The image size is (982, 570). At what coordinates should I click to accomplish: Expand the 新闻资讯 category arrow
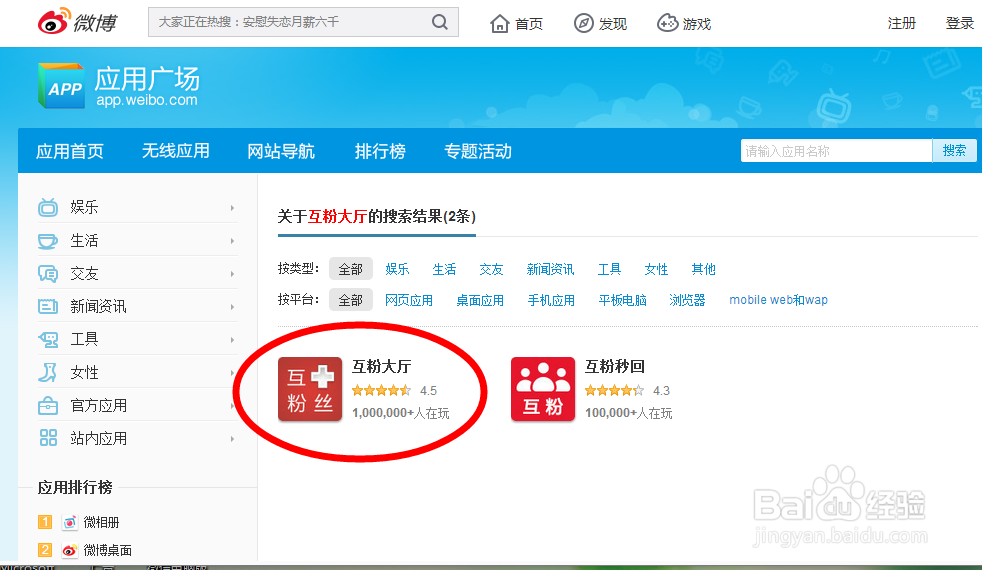pos(232,306)
